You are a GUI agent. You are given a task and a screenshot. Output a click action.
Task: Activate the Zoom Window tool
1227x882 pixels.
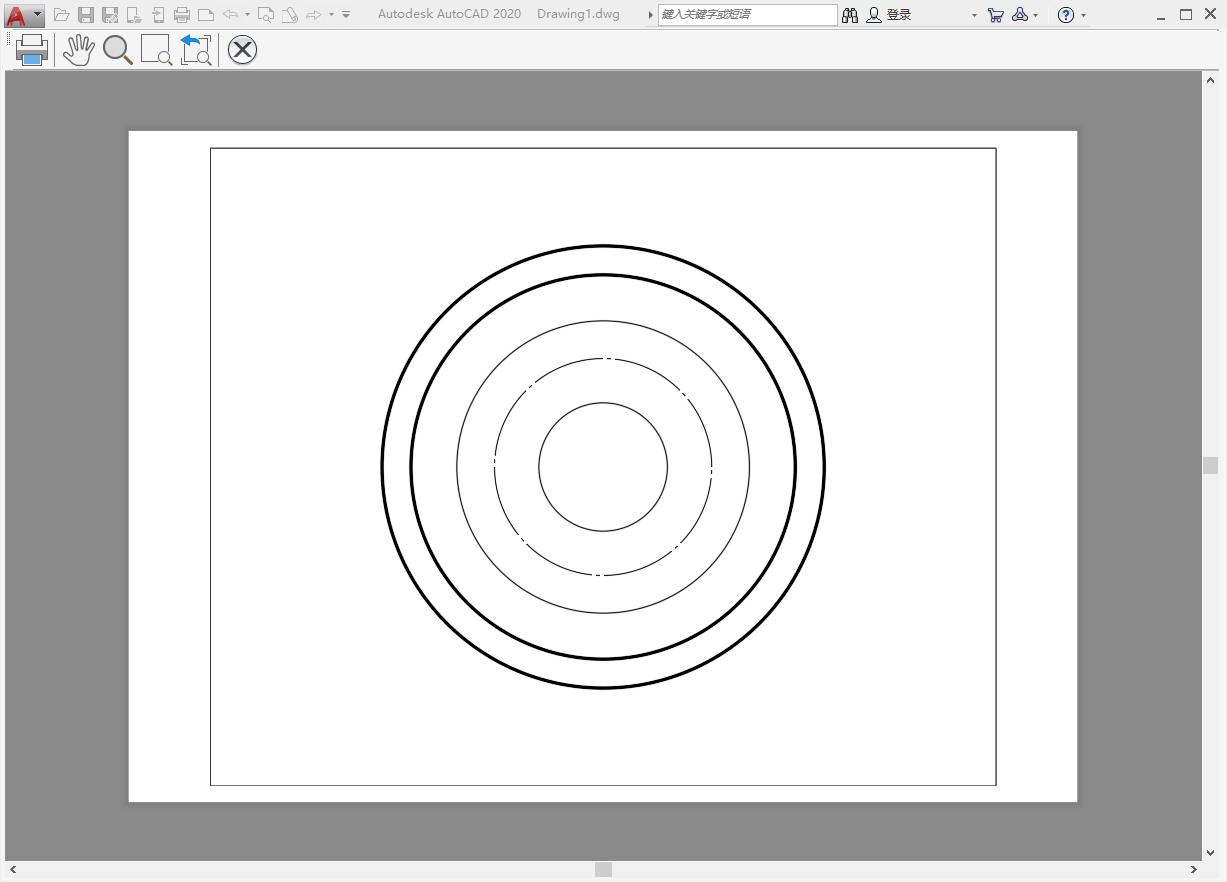[156, 50]
